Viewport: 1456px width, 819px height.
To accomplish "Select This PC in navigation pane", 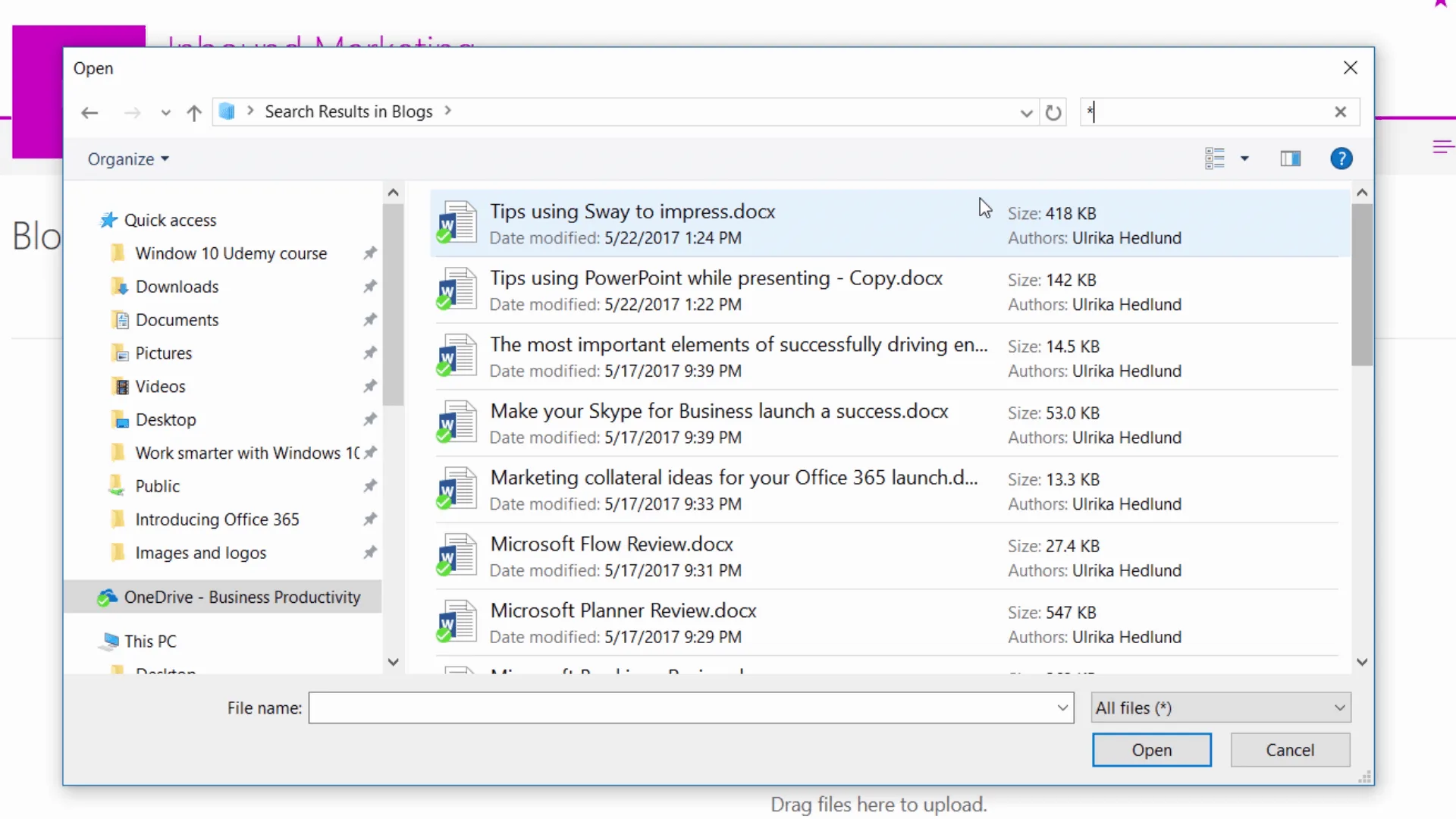I will (150, 642).
